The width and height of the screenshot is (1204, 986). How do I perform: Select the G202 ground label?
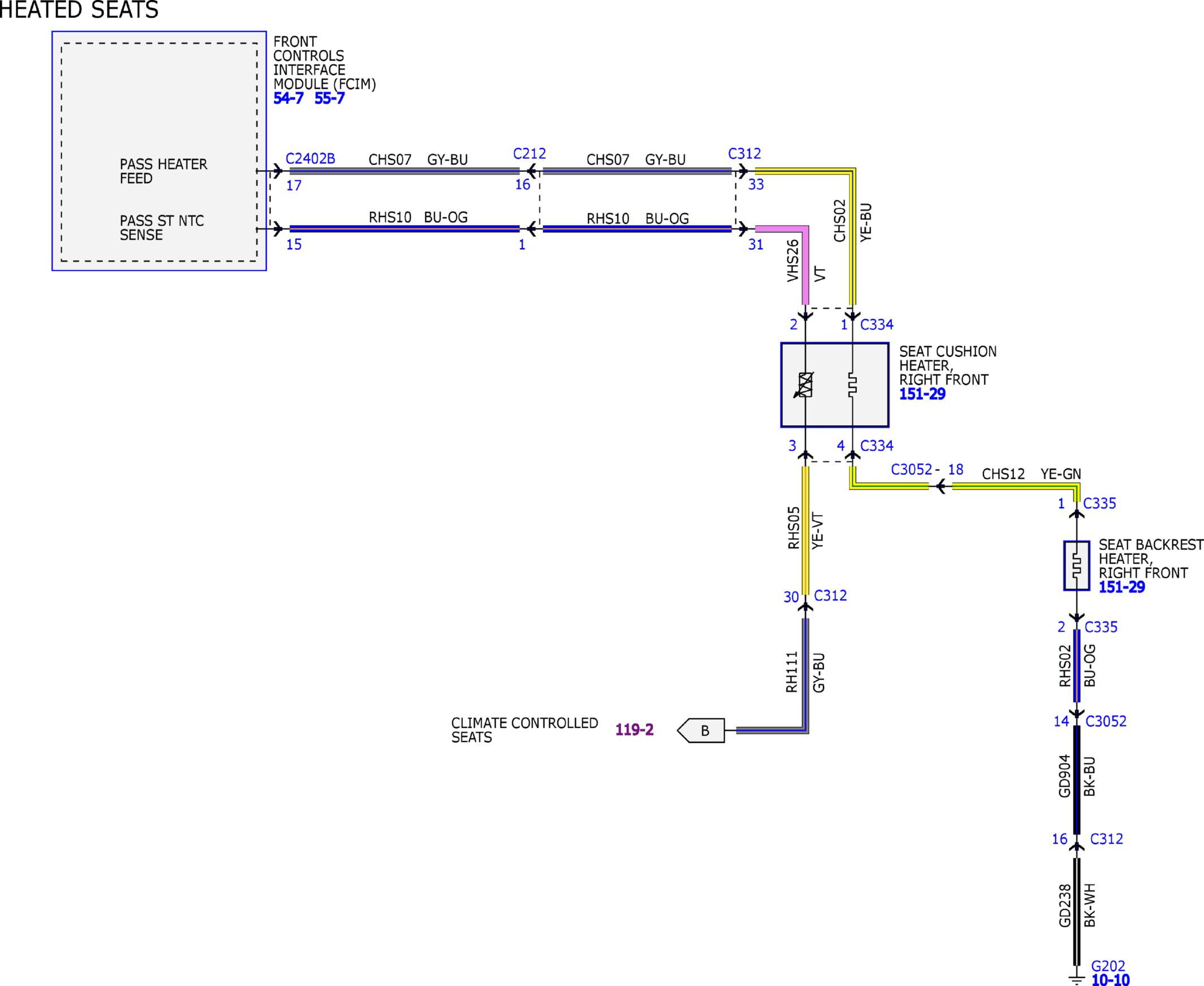[1108, 966]
